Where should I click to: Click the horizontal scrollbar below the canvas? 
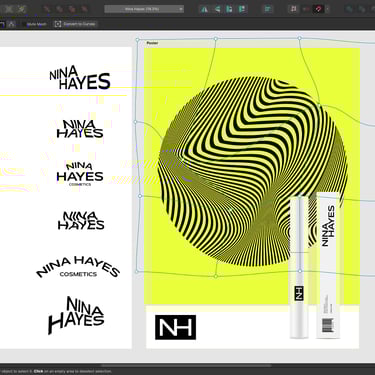[187, 366]
